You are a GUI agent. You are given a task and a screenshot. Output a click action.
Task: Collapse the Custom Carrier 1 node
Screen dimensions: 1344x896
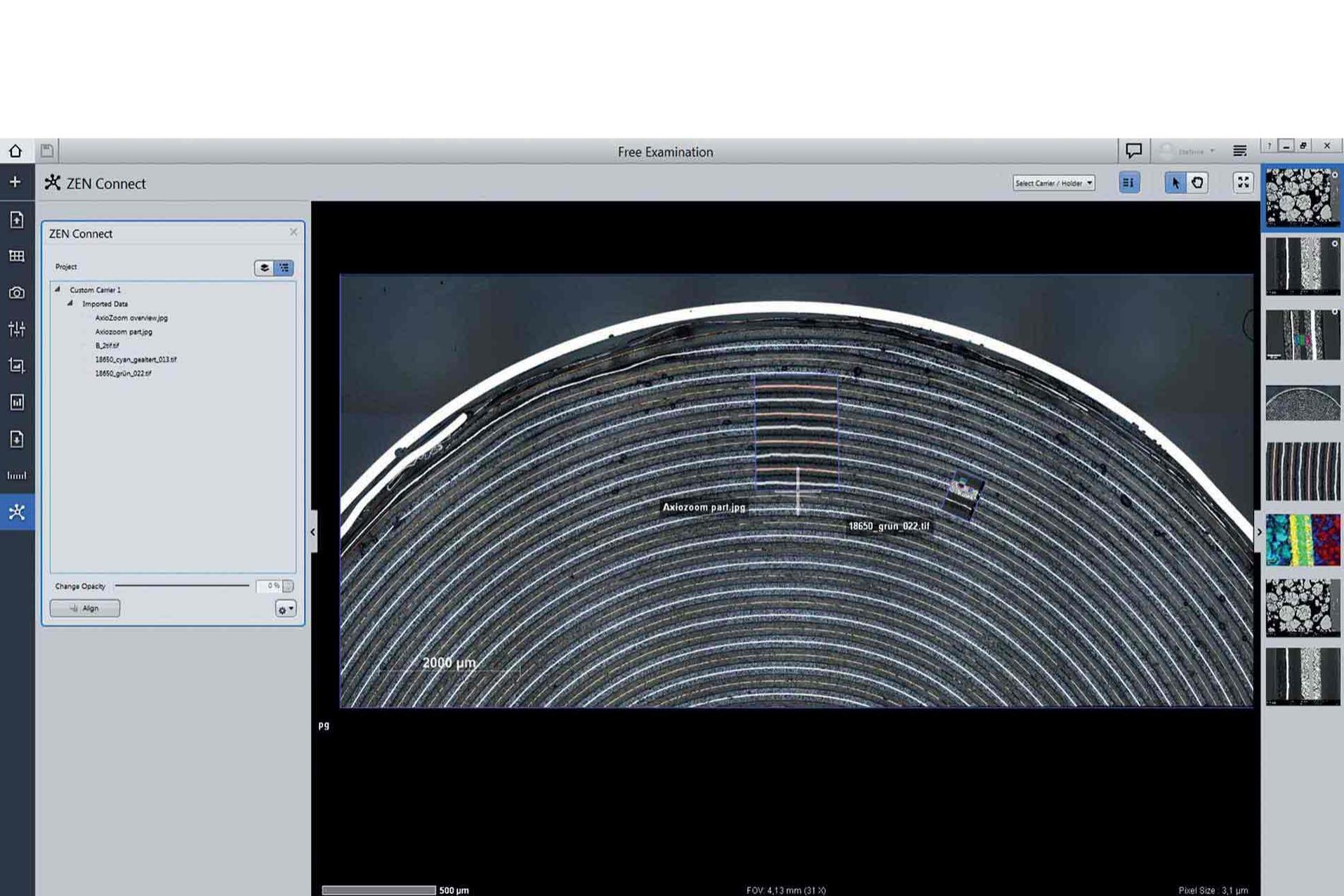pos(58,289)
